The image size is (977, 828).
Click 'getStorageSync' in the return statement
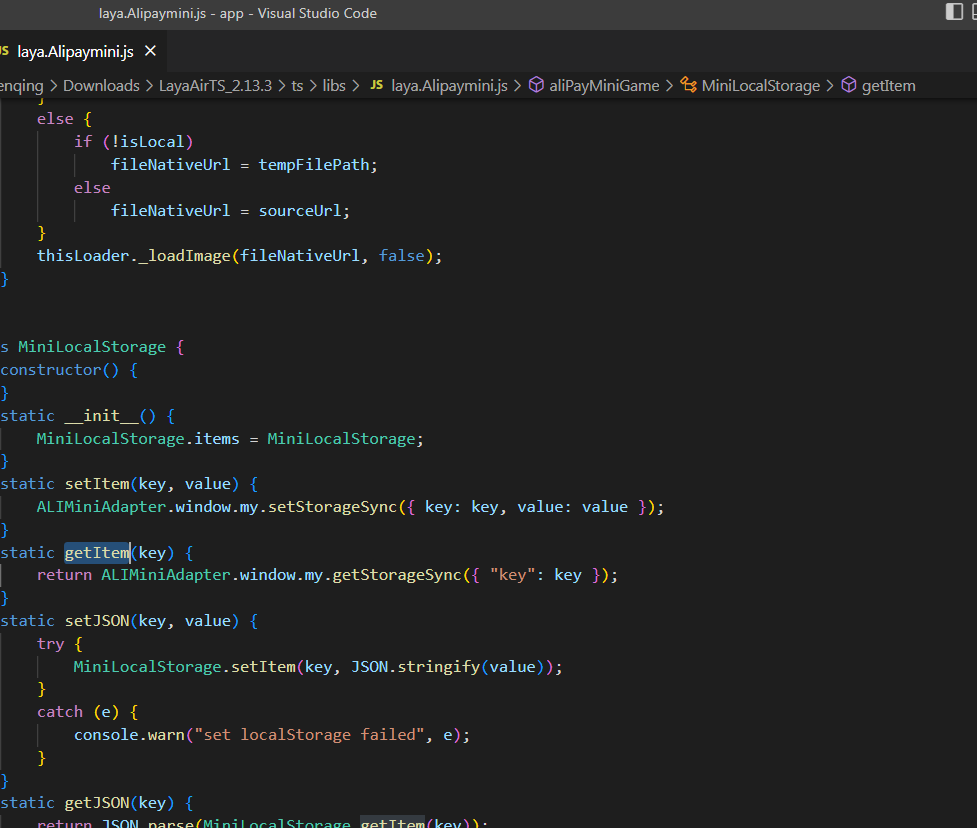pos(398,575)
